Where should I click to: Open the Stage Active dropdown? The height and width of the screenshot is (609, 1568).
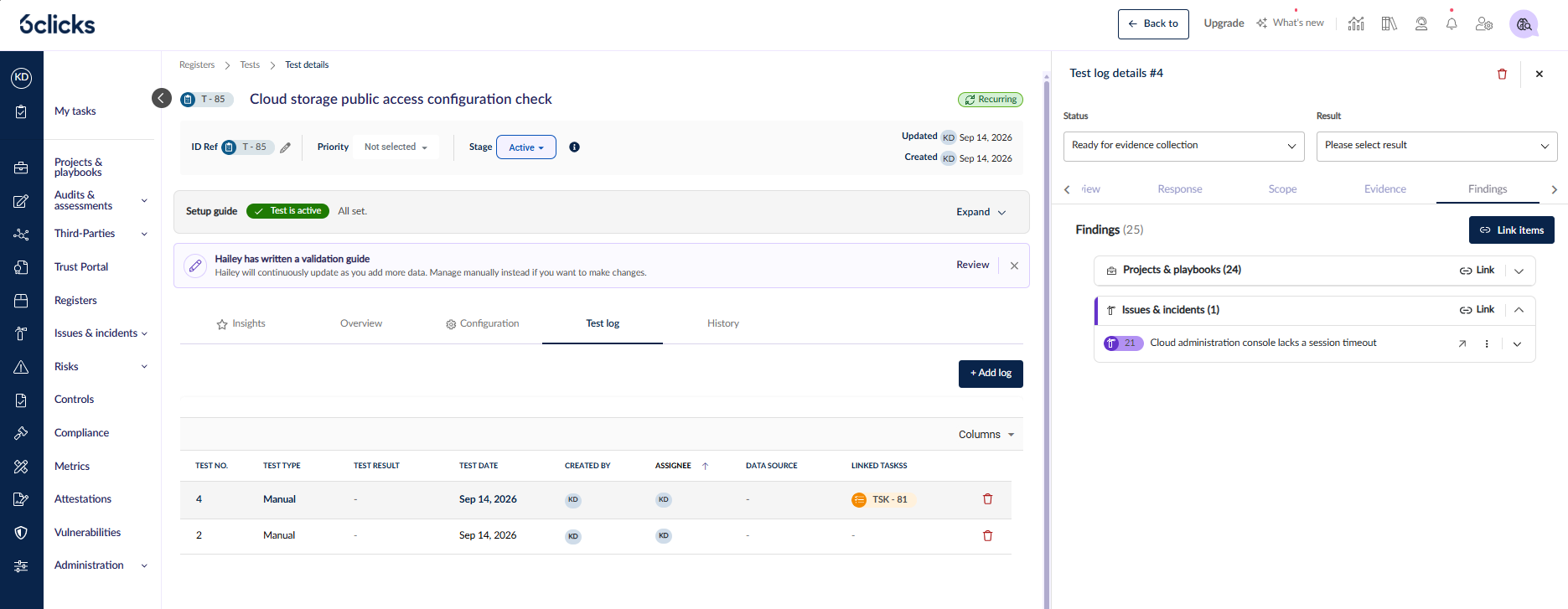coord(526,147)
